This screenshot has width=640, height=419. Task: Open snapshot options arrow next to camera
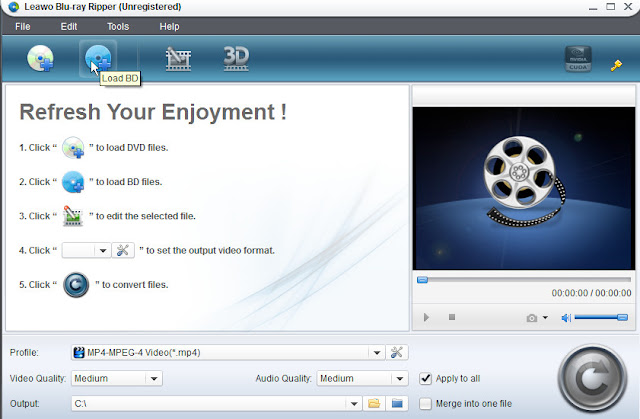point(545,317)
